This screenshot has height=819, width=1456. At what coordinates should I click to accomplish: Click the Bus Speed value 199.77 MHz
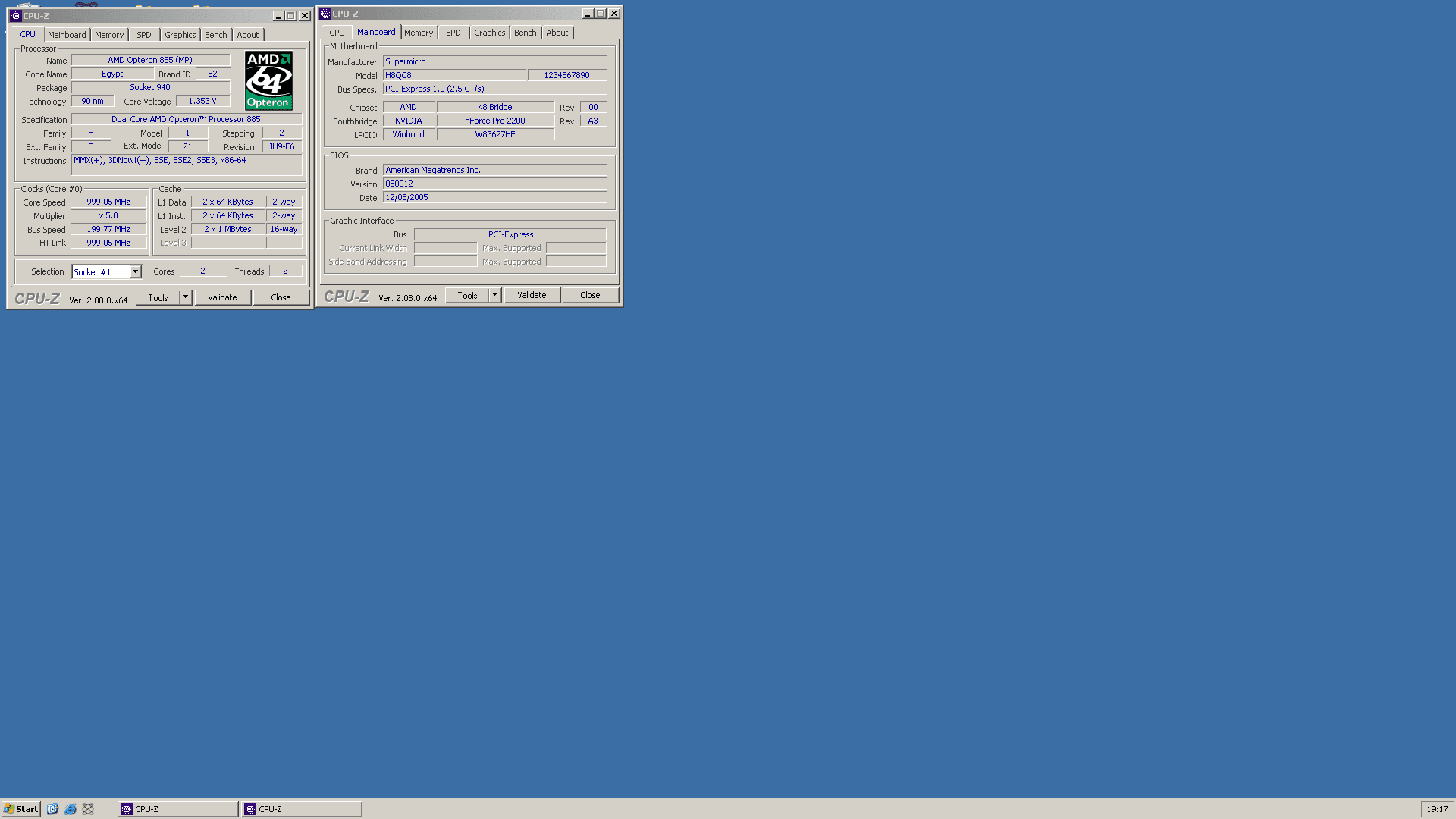[x=108, y=229]
